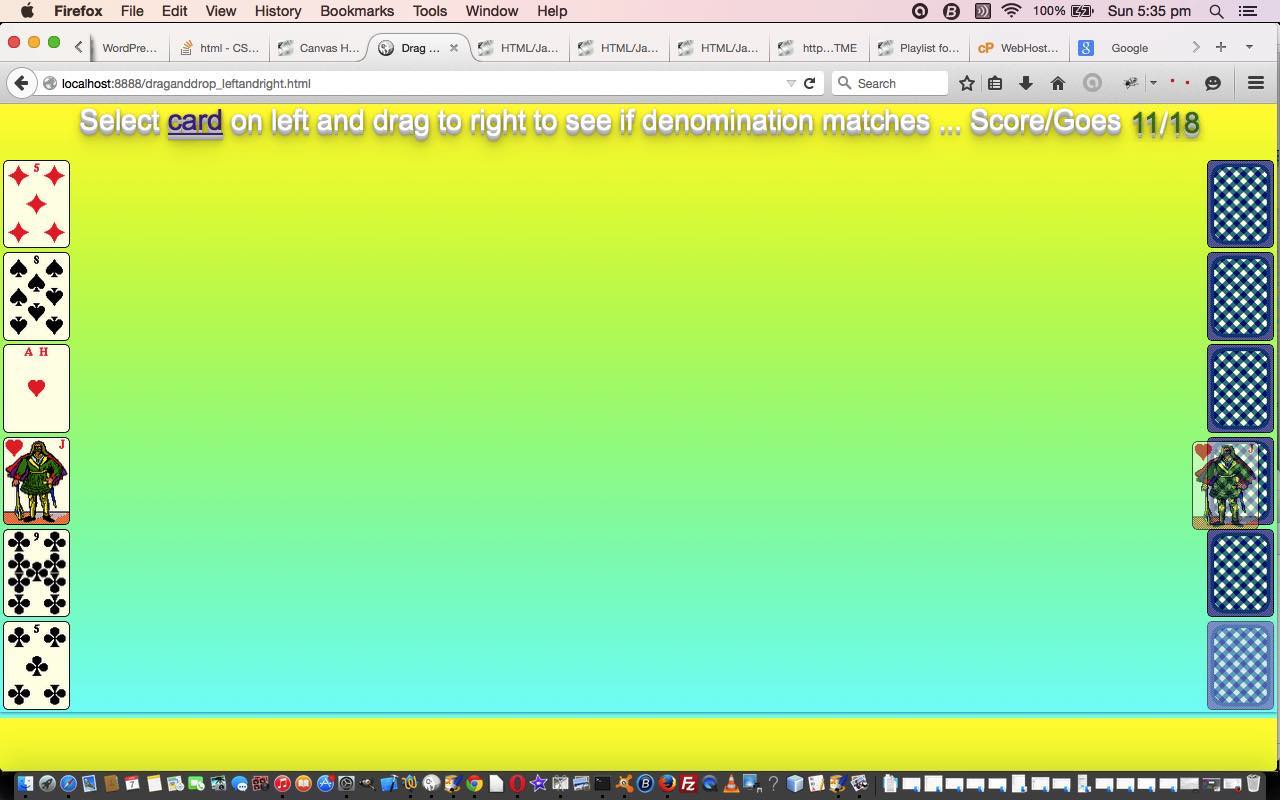Open the downloads arrow in the Firefox toolbar

1026,83
